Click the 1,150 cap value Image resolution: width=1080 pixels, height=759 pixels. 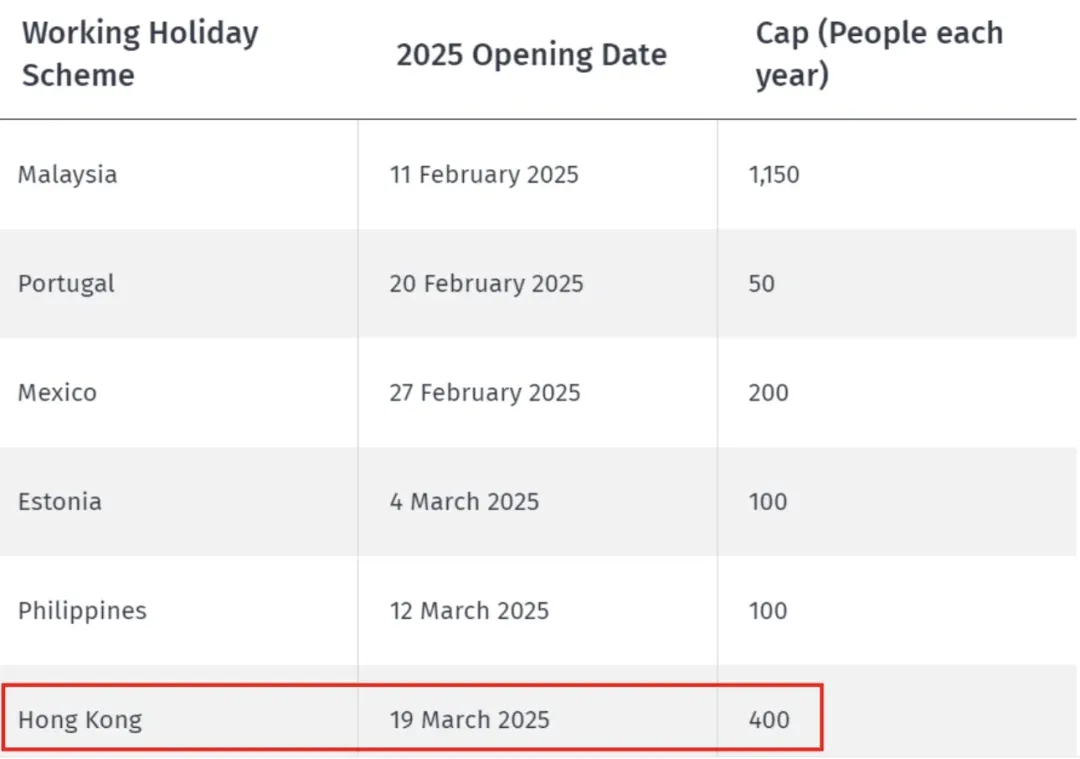tap(774, 175)
